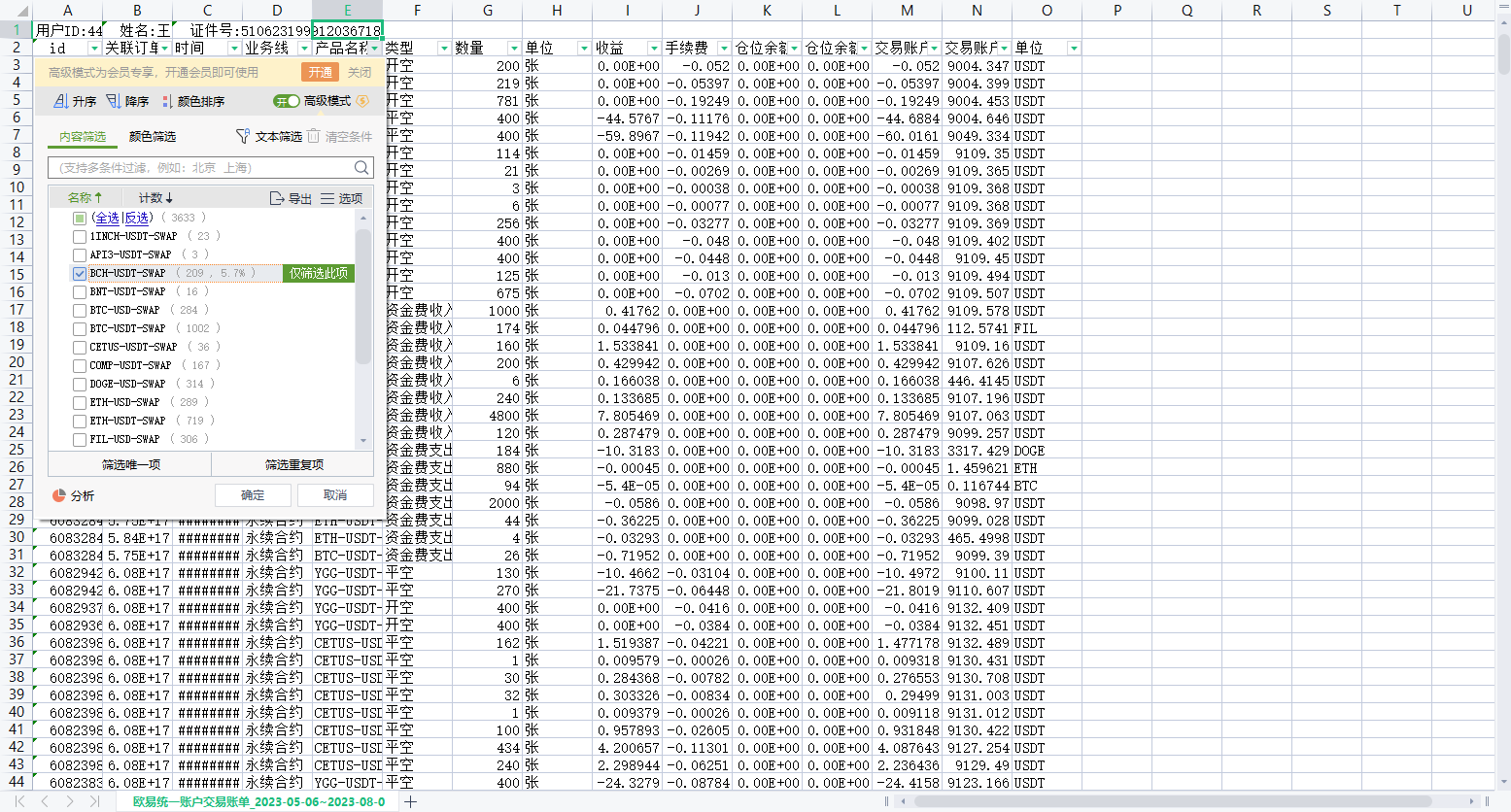Open the 选项 options list icon
Viewport: 1511px width, 812px height.
coord(327,198)
